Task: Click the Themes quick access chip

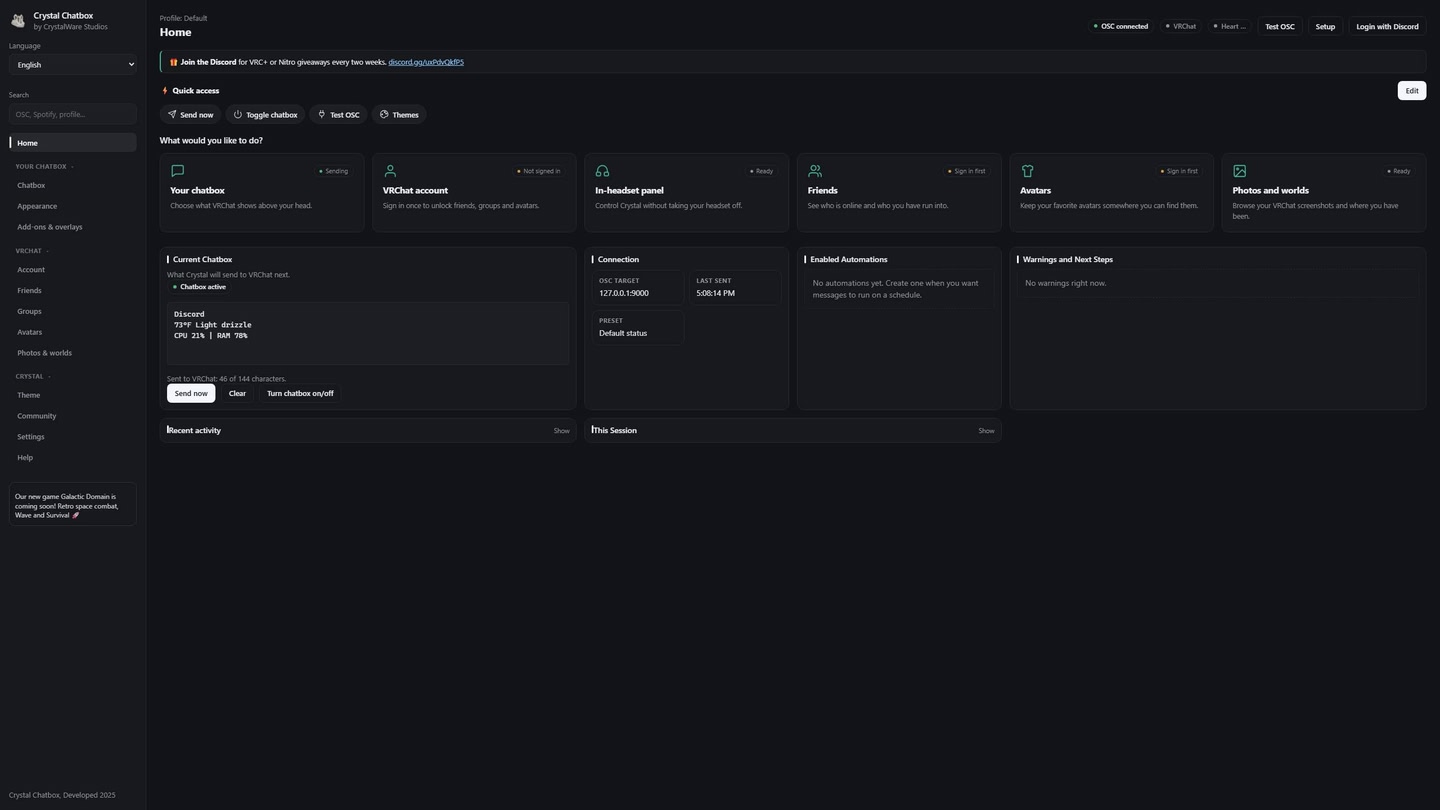Action: [398, 115]
